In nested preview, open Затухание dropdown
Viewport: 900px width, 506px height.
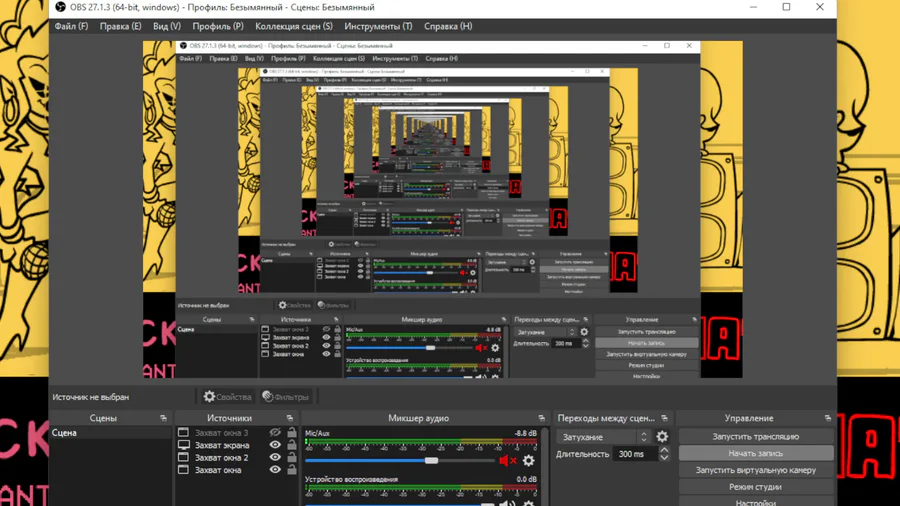point(545,332)
